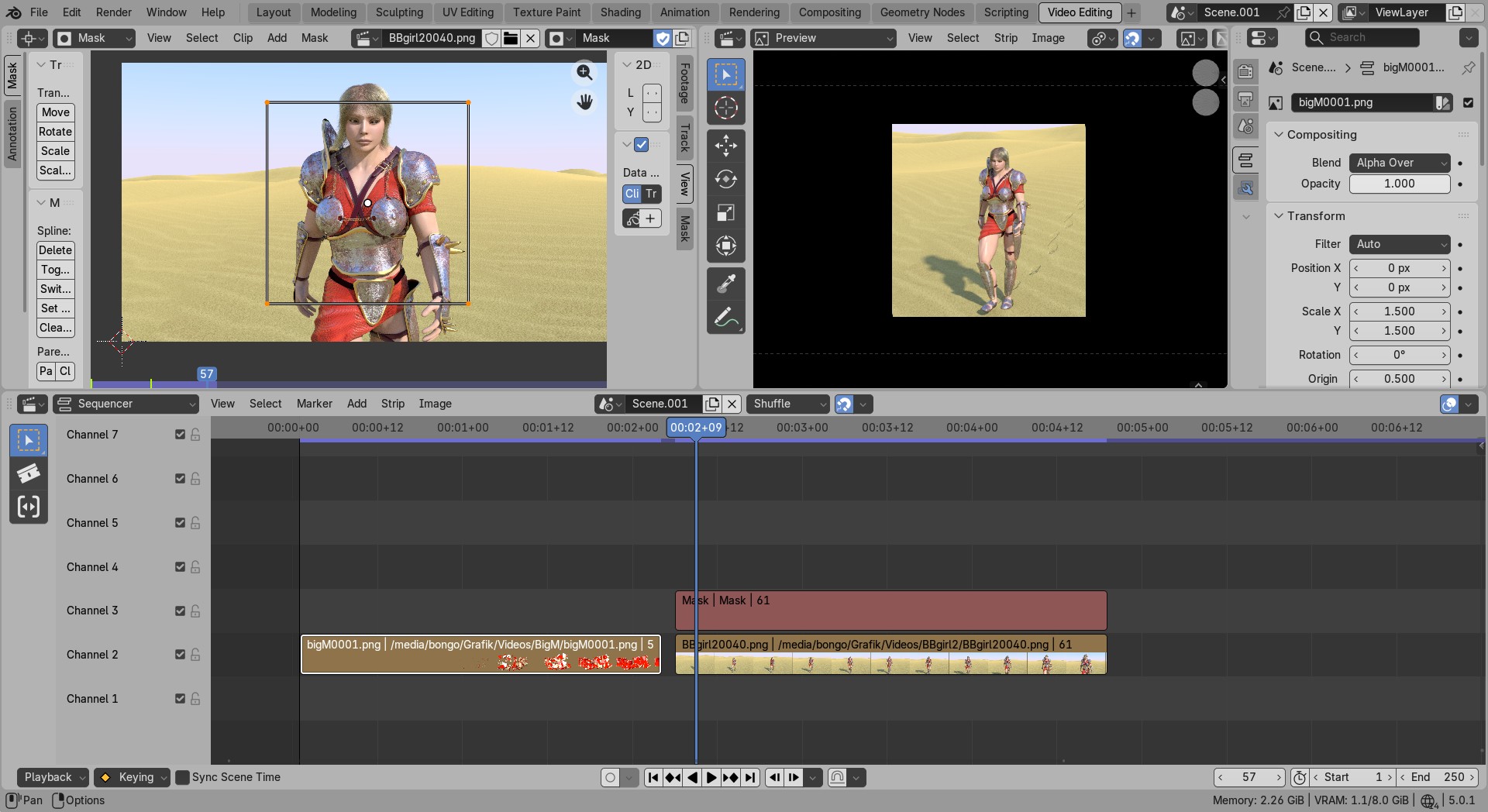Click the 2D Cursor tool in preview

[725, 108]
